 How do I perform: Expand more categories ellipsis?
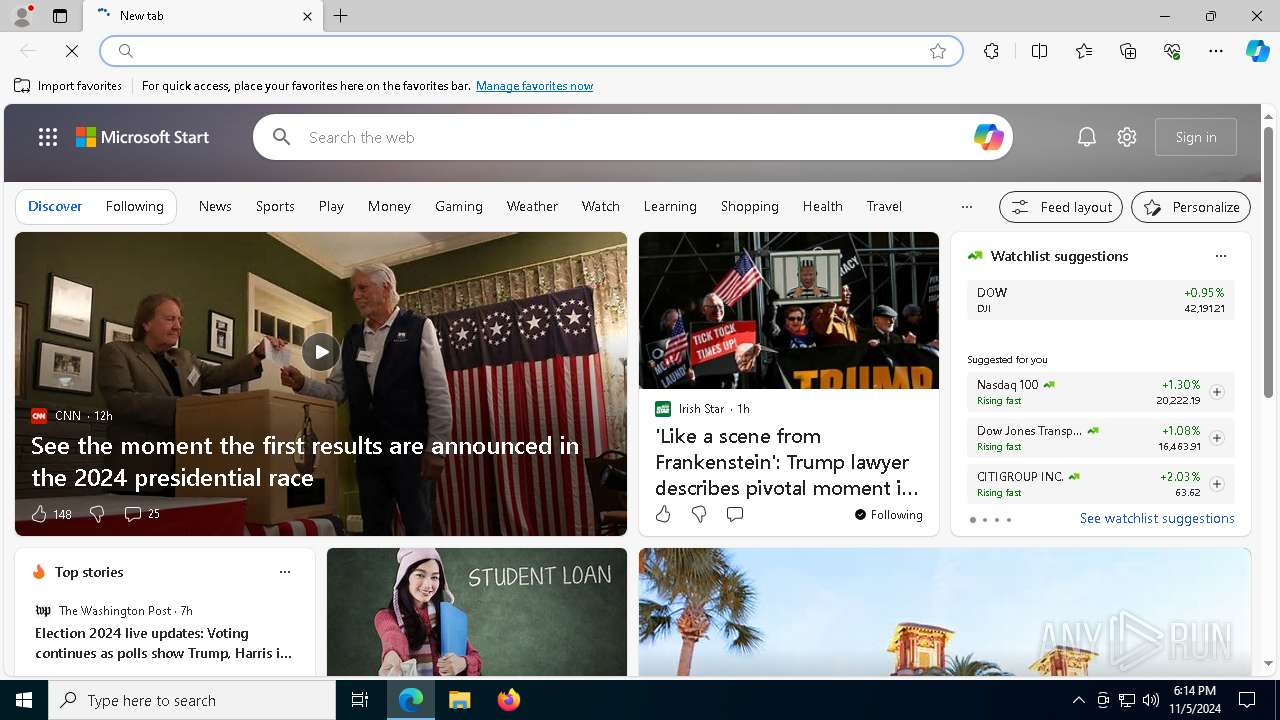966,207
